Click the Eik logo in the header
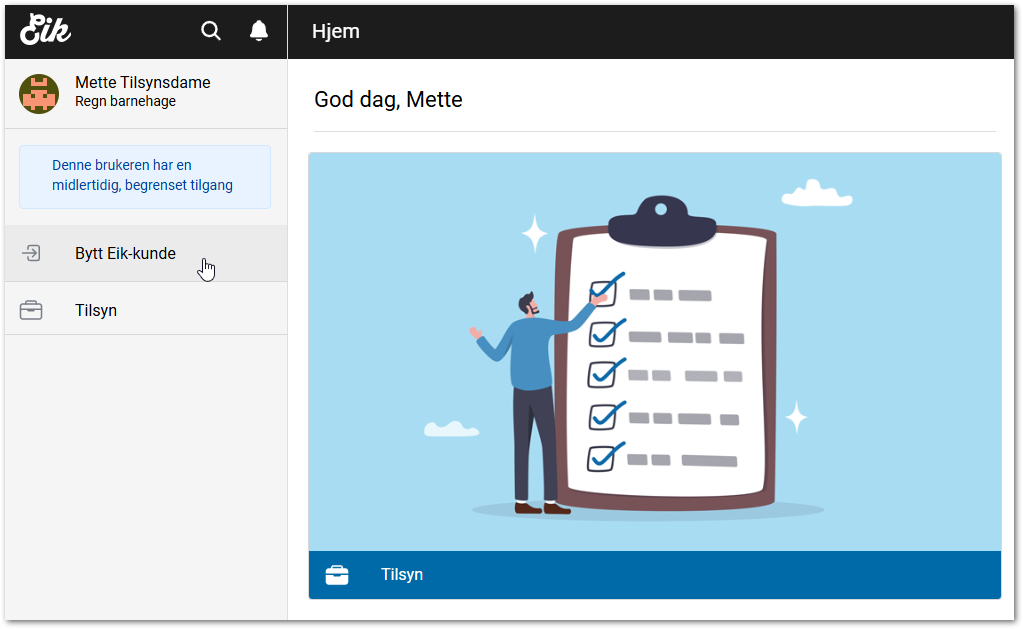Screen dimensions: 1023x629 [x=45, y=30]
